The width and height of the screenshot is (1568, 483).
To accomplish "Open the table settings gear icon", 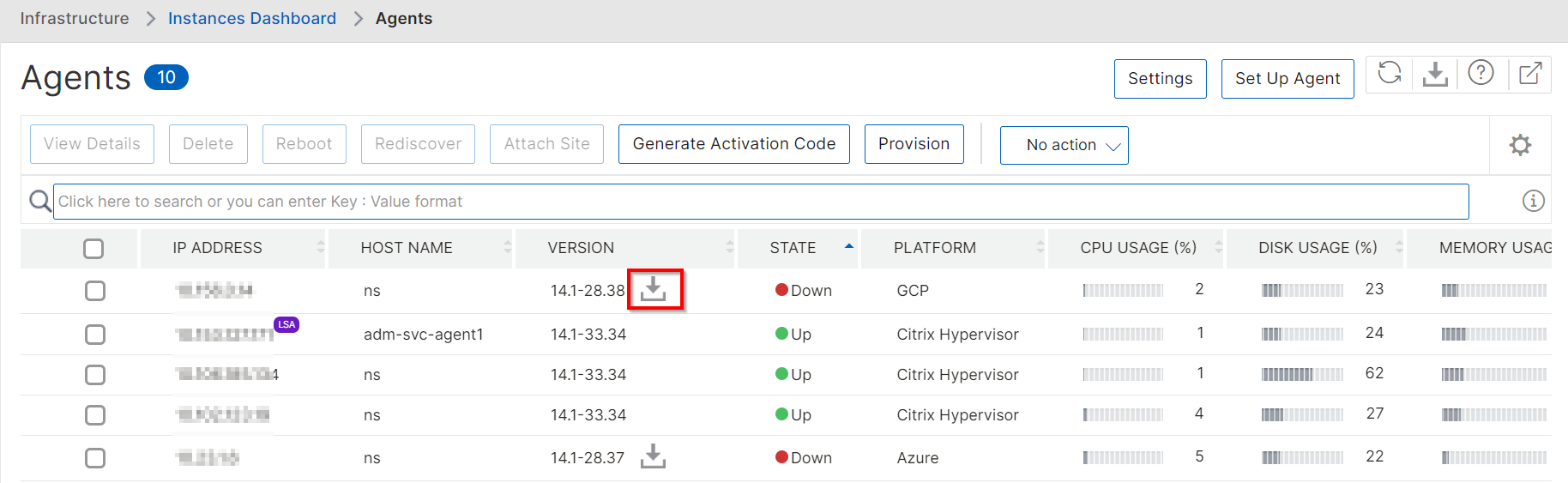I will [1520, 145].
